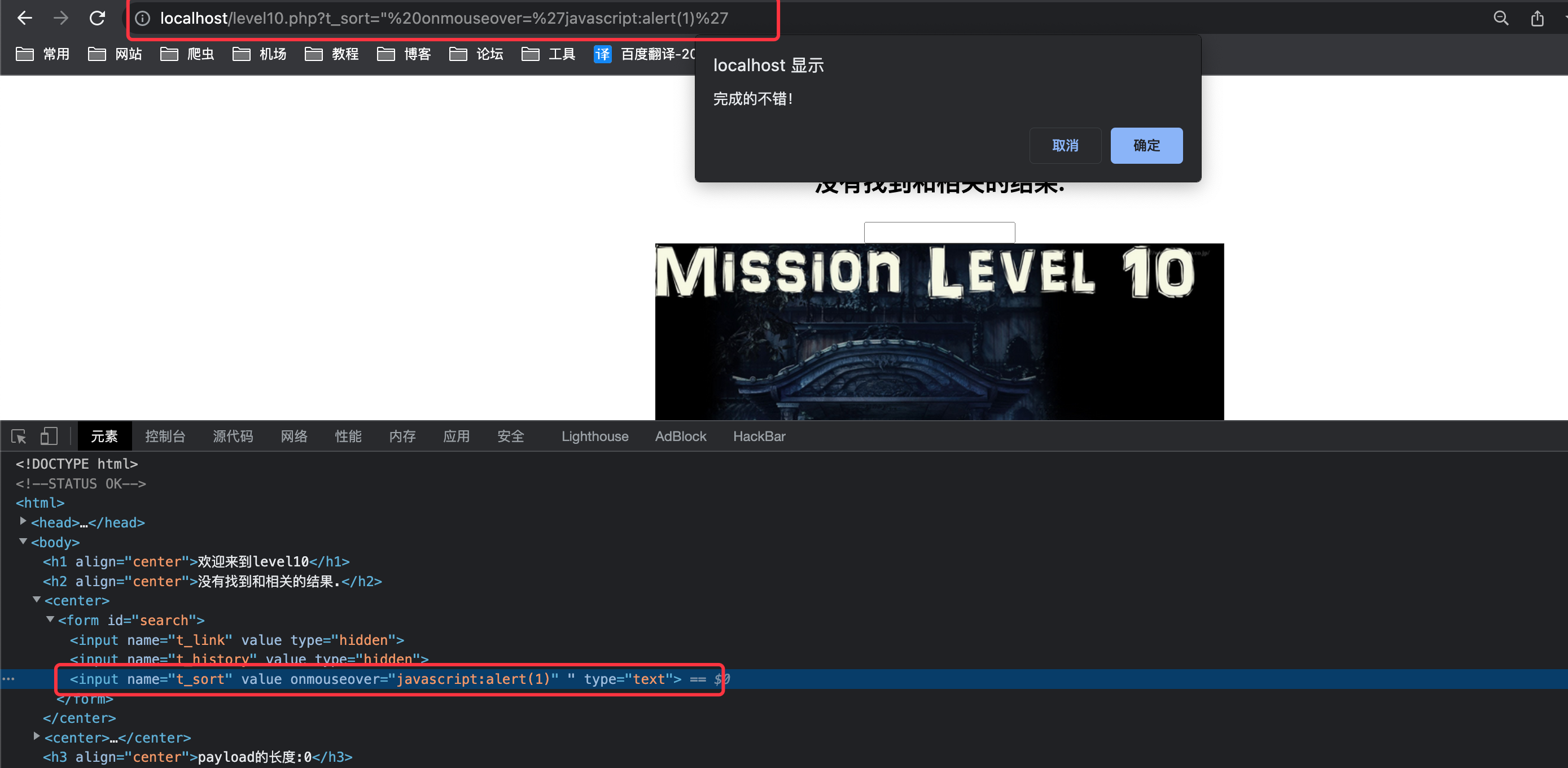1568x768 pixels.
Task: Click the browser forward arrow
Action: coord(61,18)
